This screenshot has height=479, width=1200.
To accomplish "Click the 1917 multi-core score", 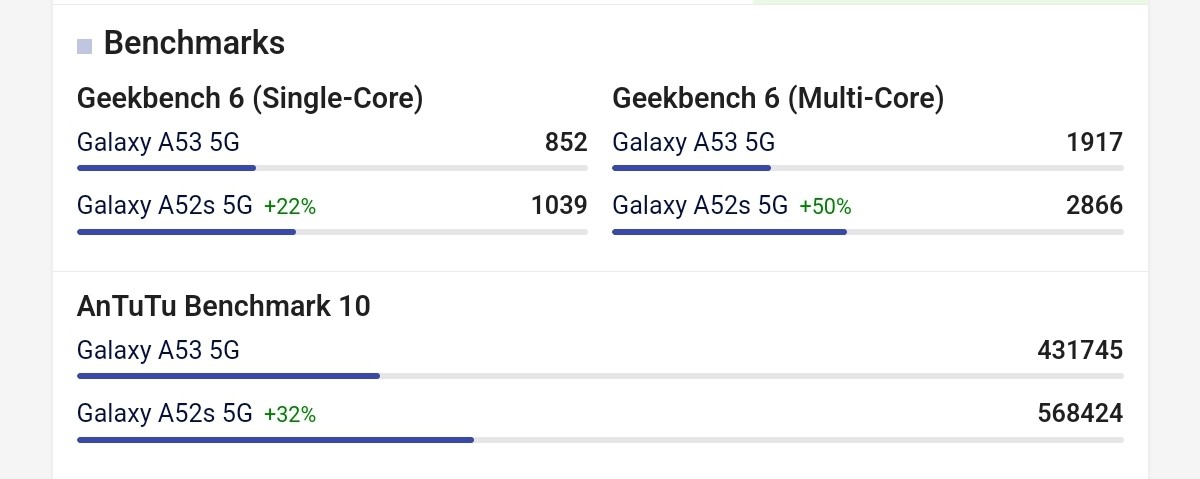I will [x=1095, y=143].
